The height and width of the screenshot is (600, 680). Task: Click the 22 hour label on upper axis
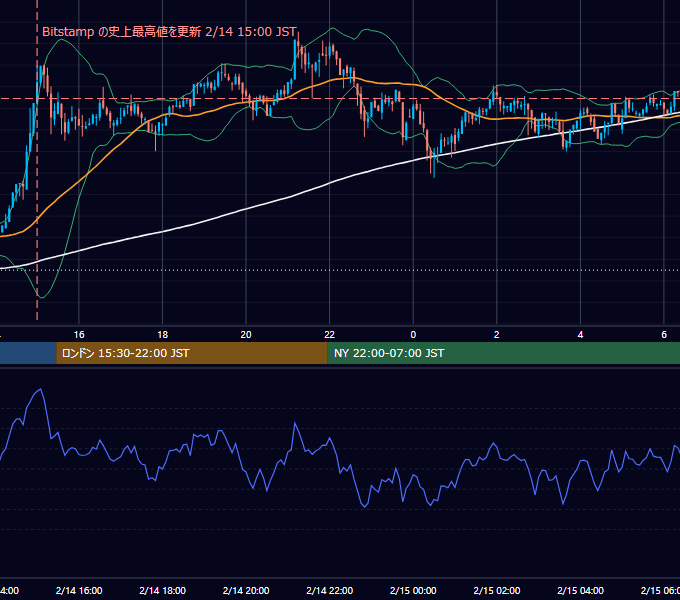pos(330,335)
